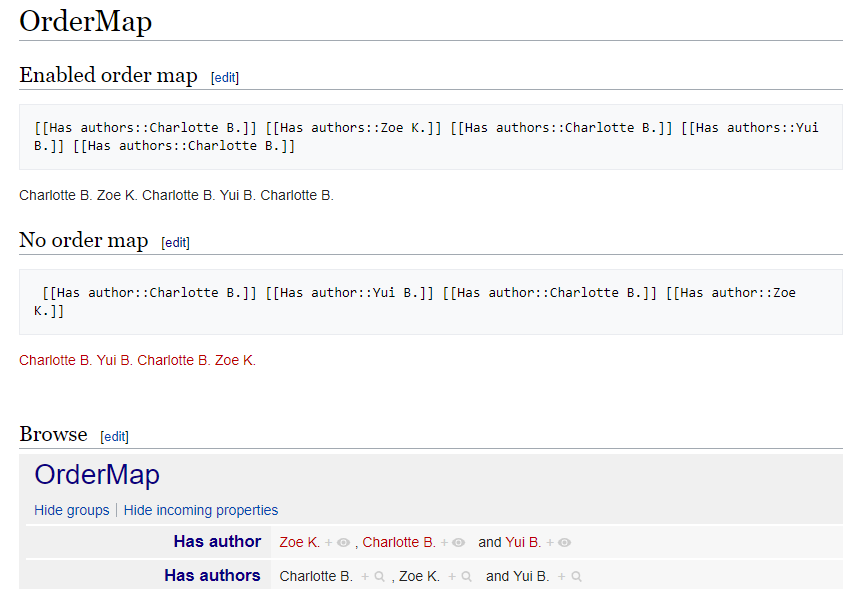
Task: Click the OrderMap page title heading
Action: tap(86, 22)
